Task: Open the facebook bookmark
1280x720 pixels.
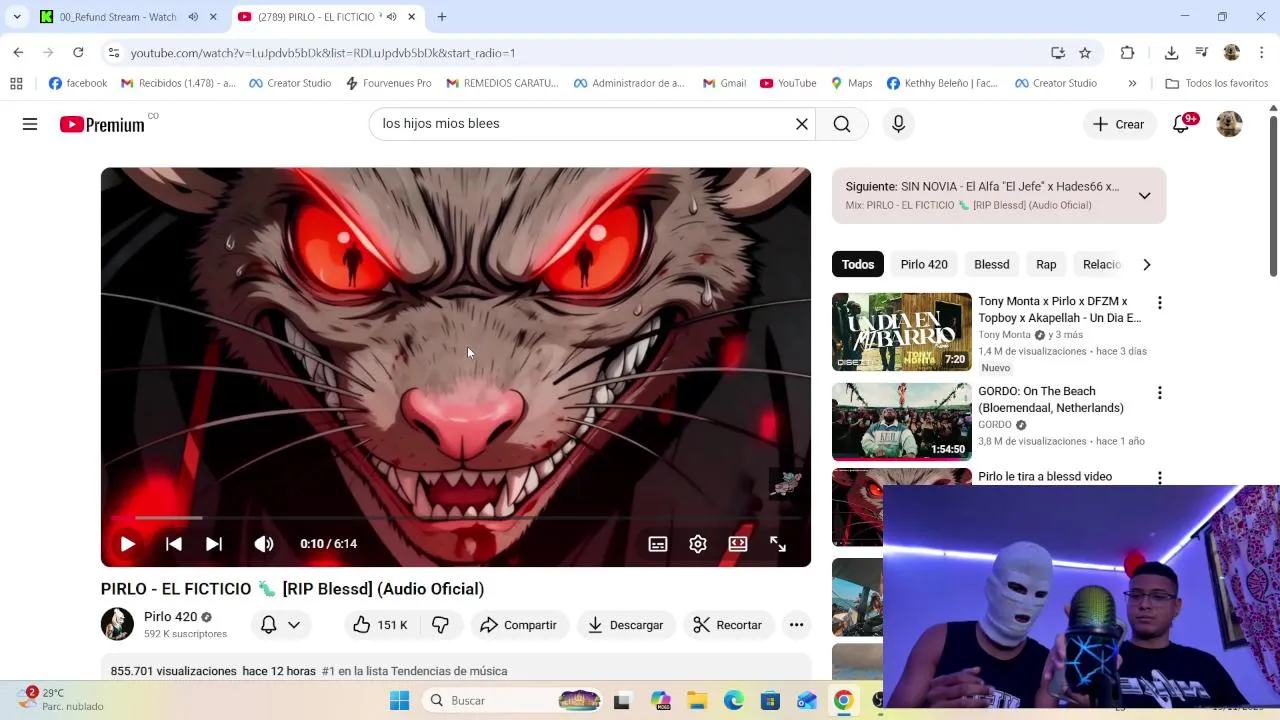Action: (78, 83)
